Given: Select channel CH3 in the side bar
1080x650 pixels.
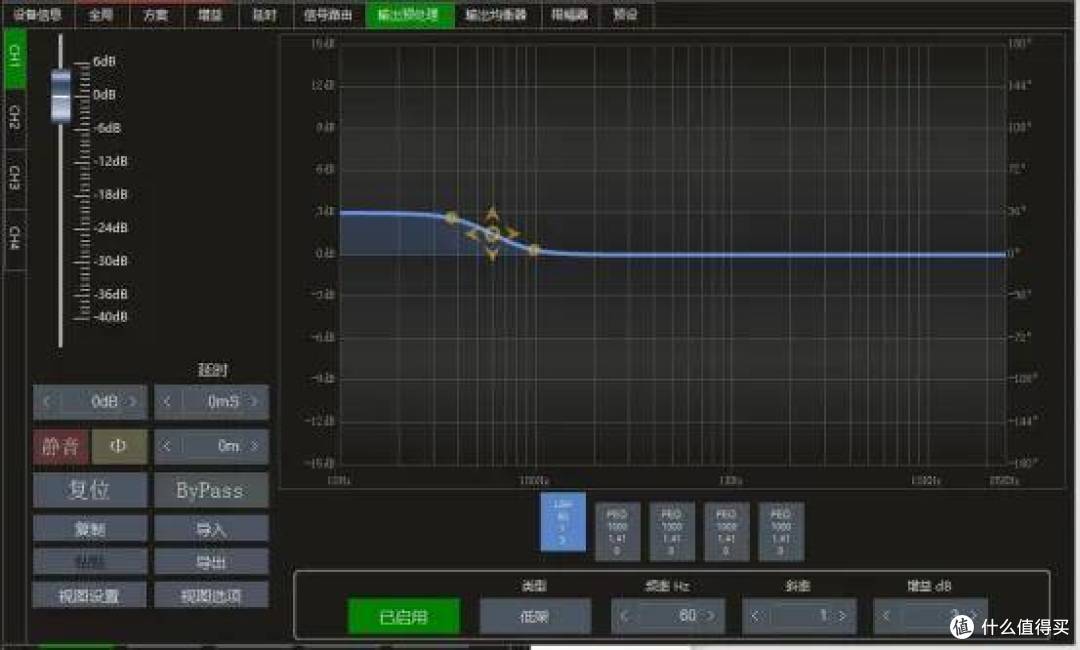Looking at the screenshot, I should coord(14,178).
